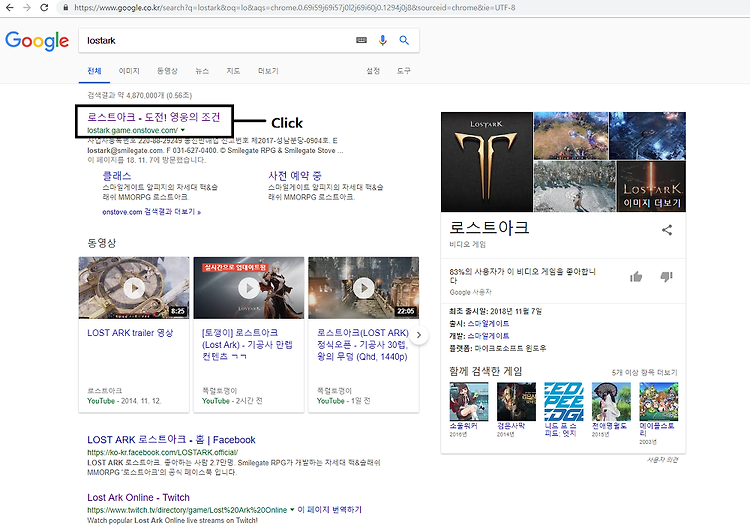Start voice search with microphone icon
Screen dimensions: 750x531
point(382,40)
